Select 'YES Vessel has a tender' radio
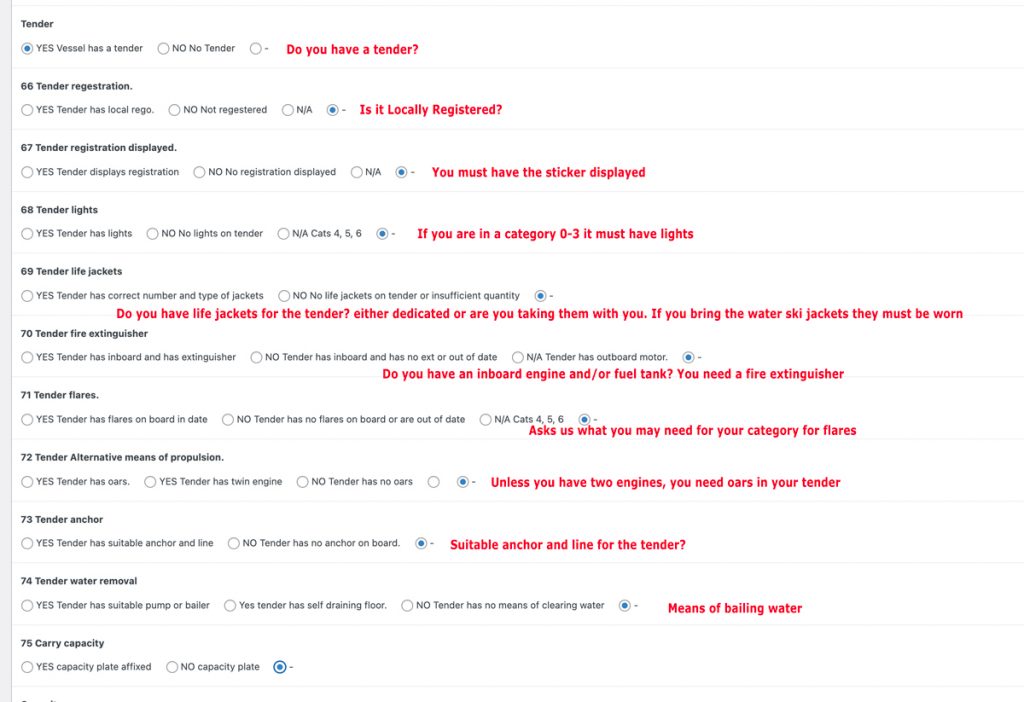The width and height of the screenshot is (1024, 702). pos(27,48)
